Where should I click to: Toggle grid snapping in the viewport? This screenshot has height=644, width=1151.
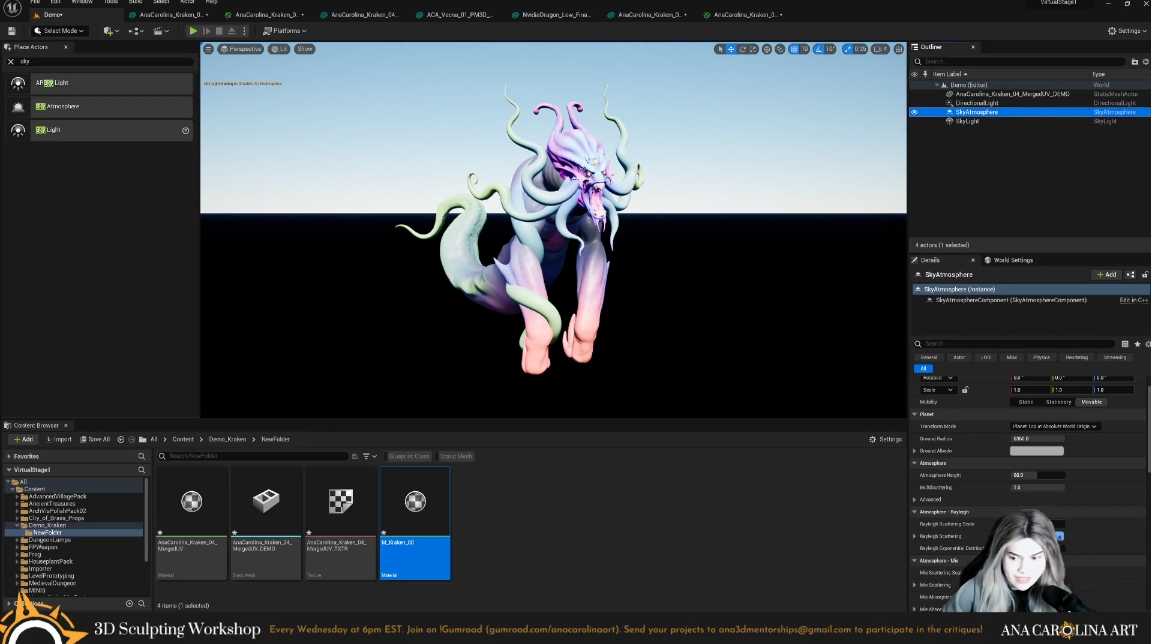pos(794,49)
